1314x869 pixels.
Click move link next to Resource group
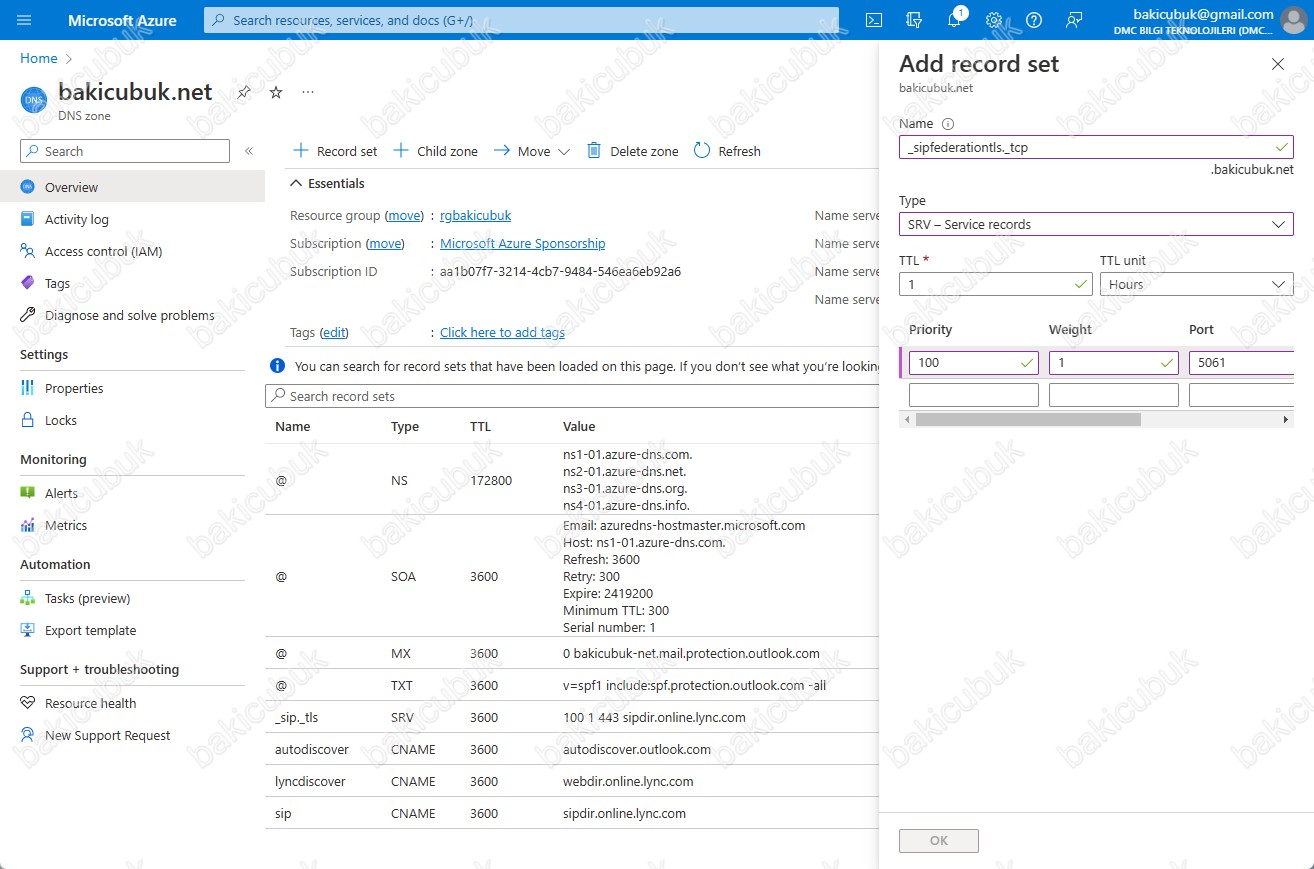click(x=405, y=215)
